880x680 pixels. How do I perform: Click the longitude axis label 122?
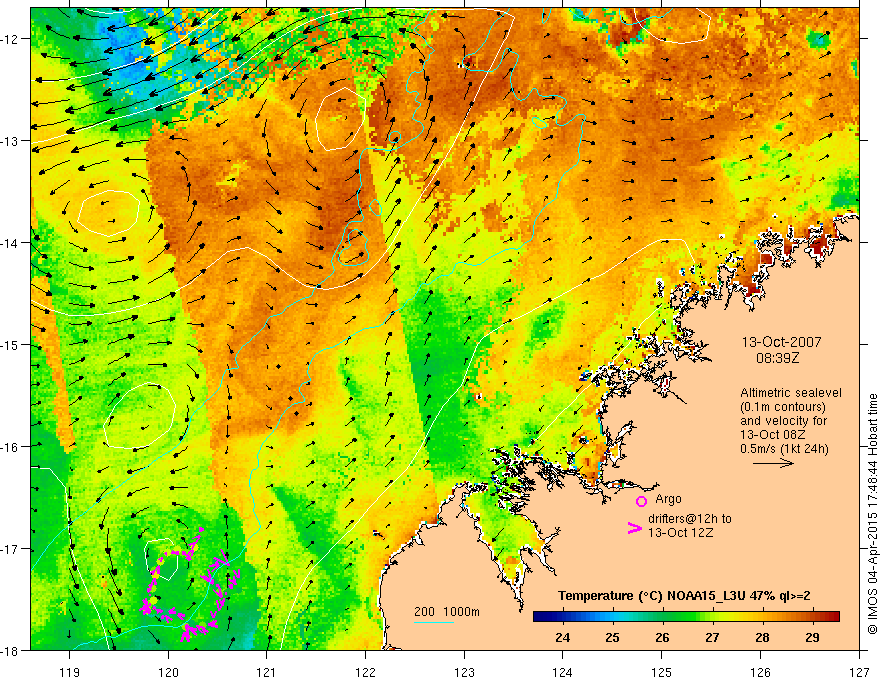[365, 672]
